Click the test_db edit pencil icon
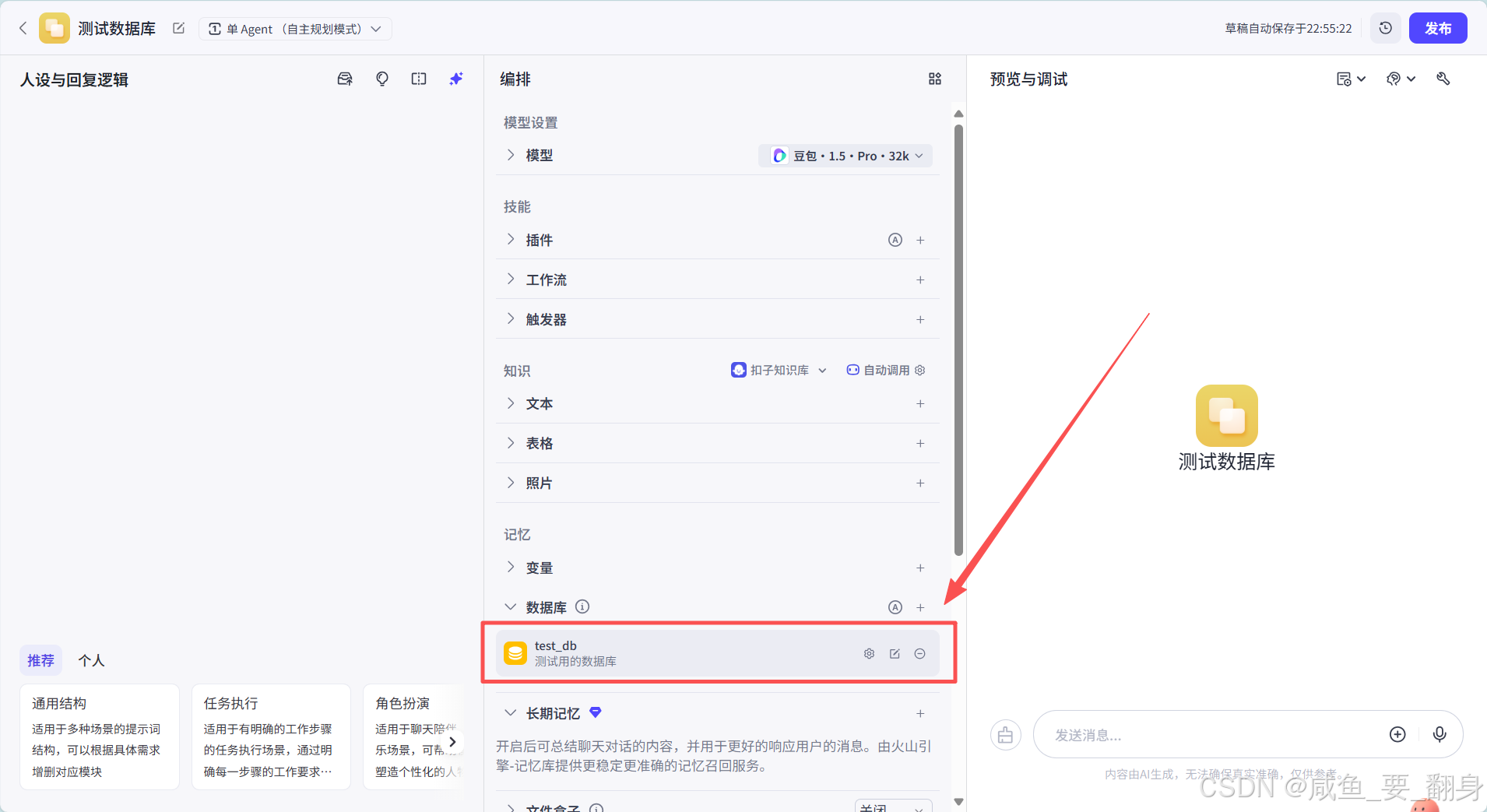This screenshot has width=1487, height=812. click(x=895, y=653)
